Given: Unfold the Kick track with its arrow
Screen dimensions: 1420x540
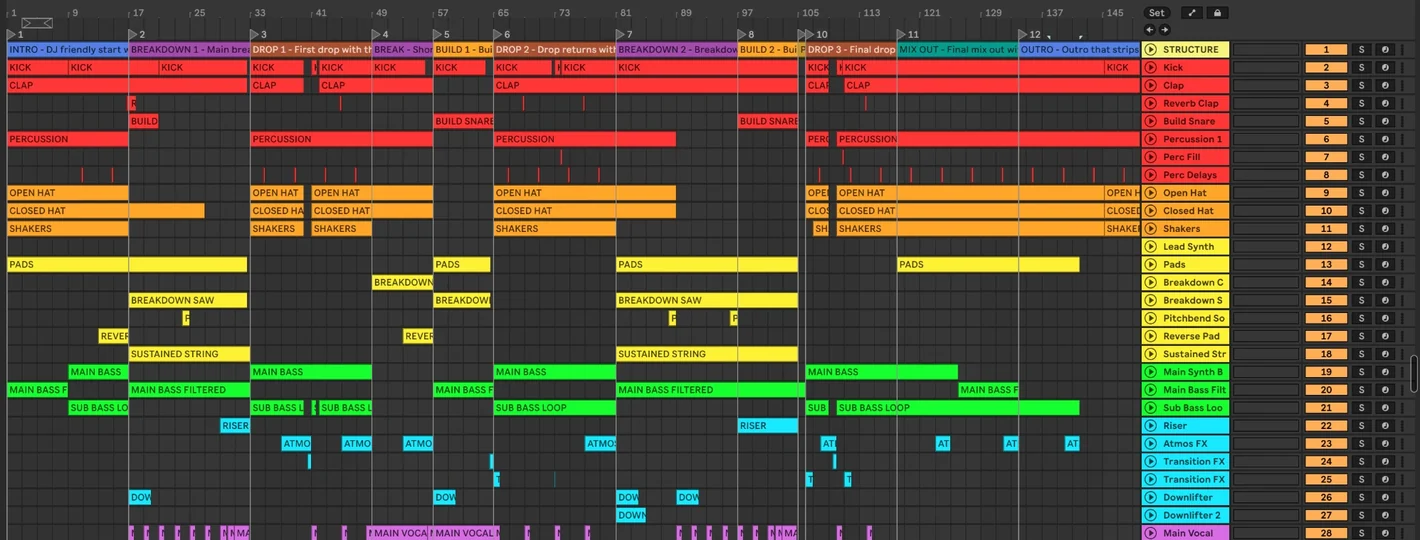Looking at the screenshot, I should tap(1150, 67).
